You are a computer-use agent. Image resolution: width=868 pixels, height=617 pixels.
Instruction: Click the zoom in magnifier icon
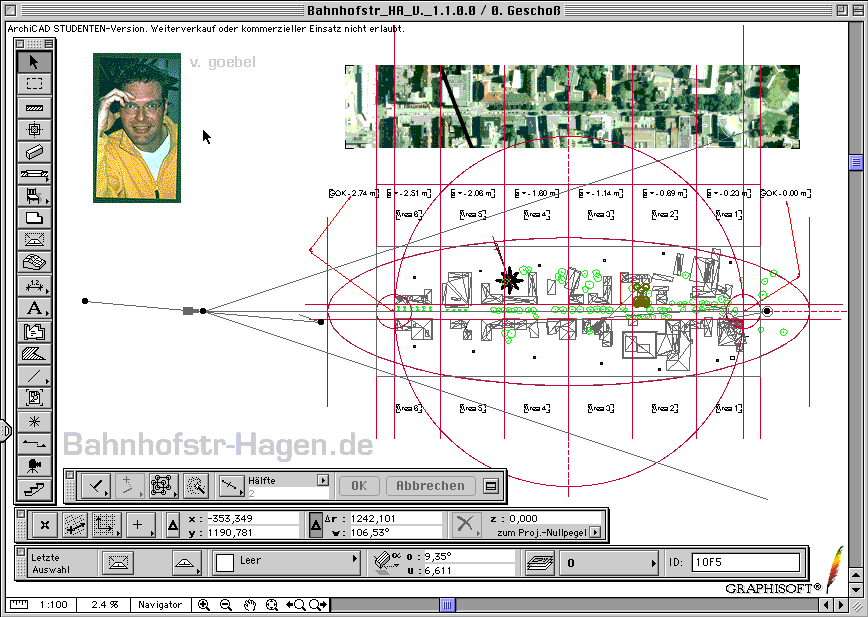coord(204,605)
